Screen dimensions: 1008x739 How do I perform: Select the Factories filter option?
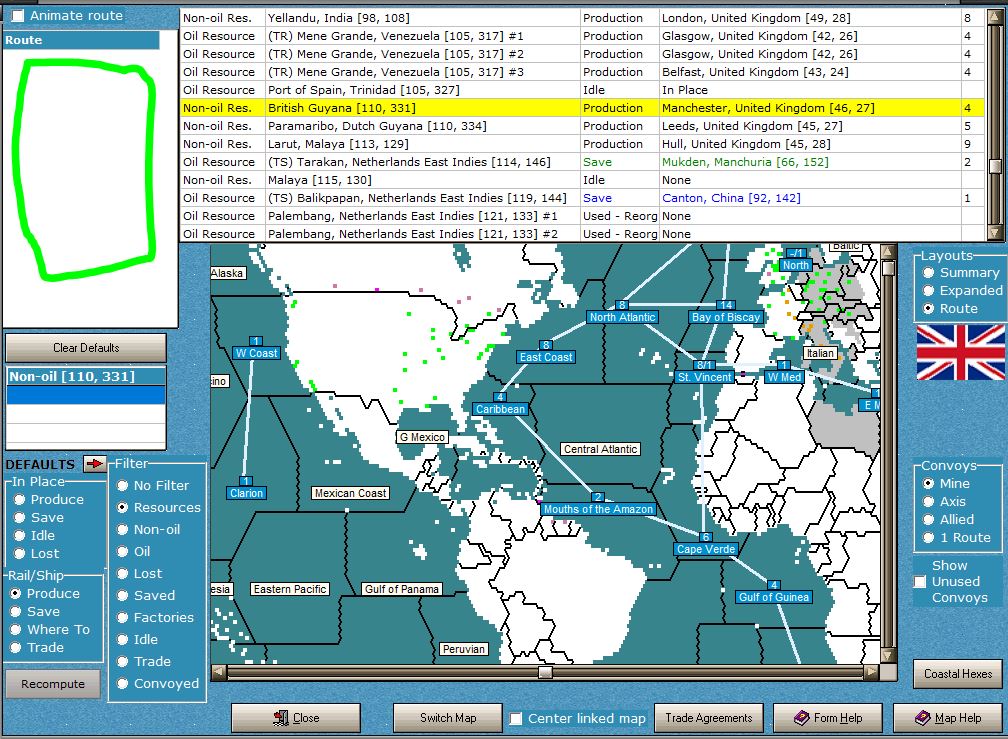pos(122,618)
